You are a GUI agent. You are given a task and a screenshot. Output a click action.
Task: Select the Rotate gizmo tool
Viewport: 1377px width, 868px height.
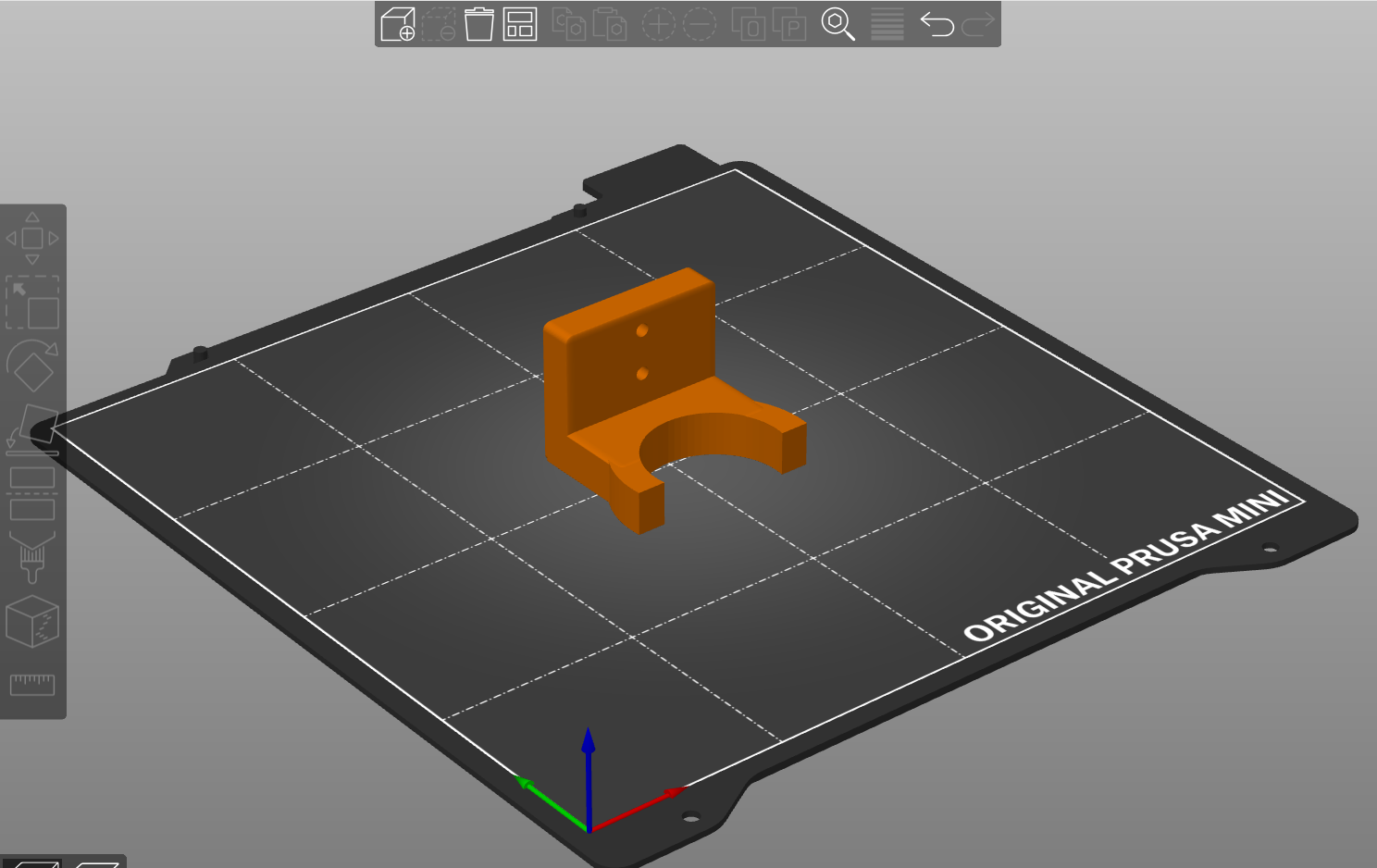[32, 366]
